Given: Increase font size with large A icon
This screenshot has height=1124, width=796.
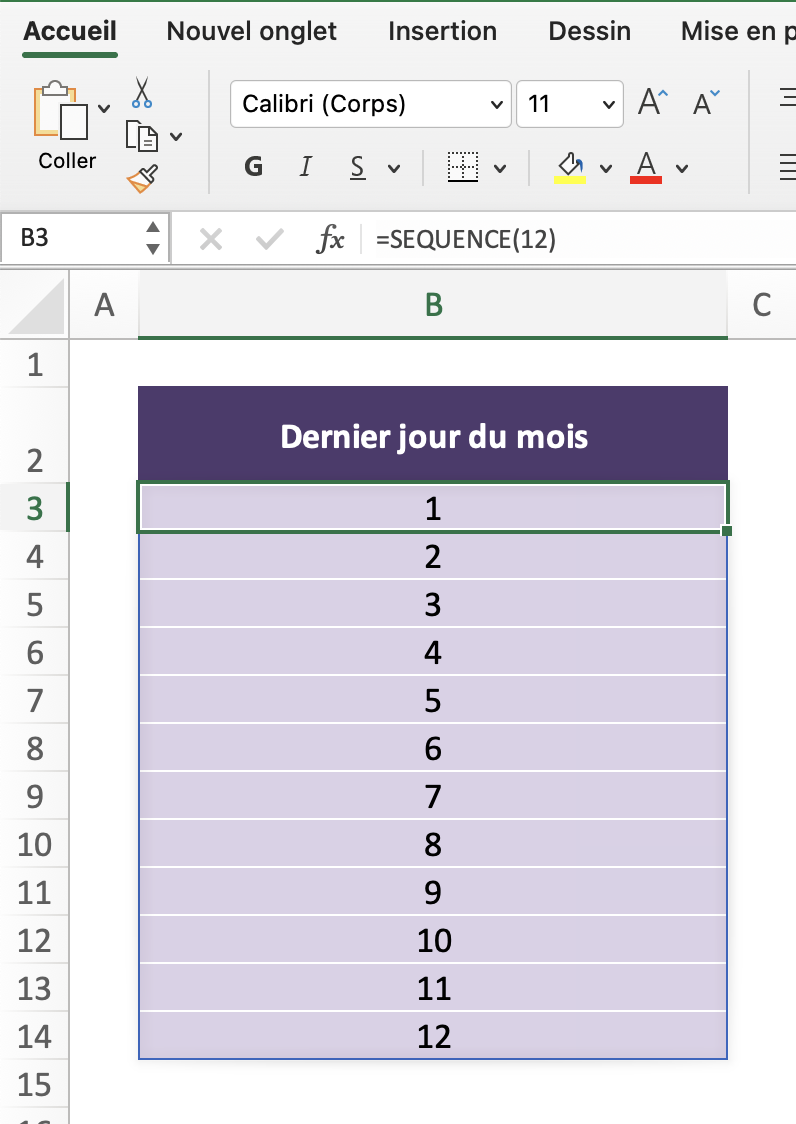Looking at the screenshot, I should click(x=653, y=103).
